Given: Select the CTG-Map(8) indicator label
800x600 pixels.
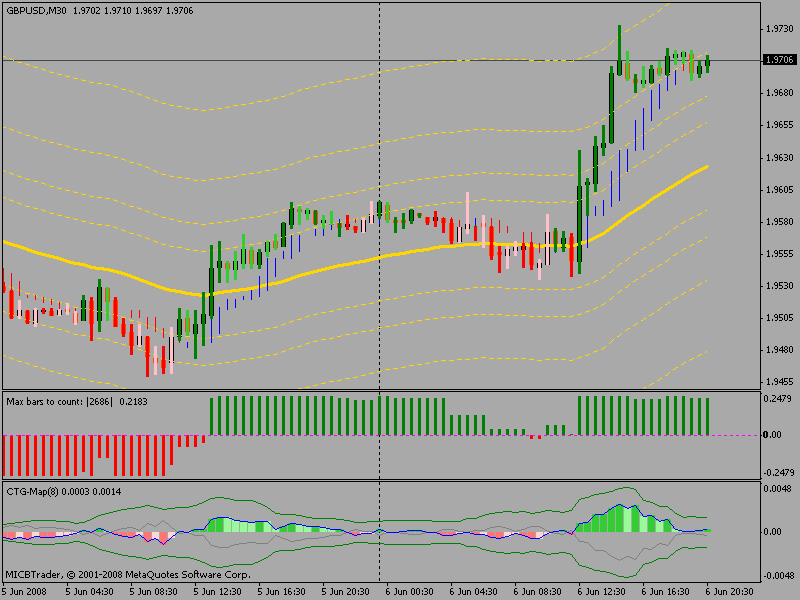Looking at the screenshot, I should click(34, 491).
